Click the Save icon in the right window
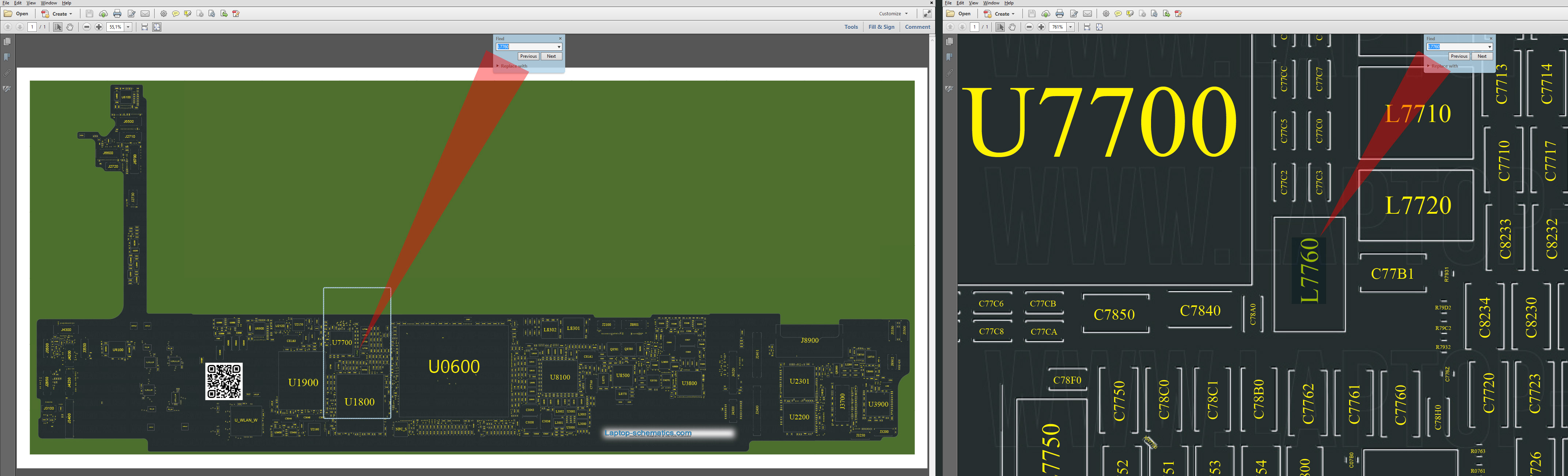The width and height of the screenshot is (1568, 476). (x=1032, y=14)
